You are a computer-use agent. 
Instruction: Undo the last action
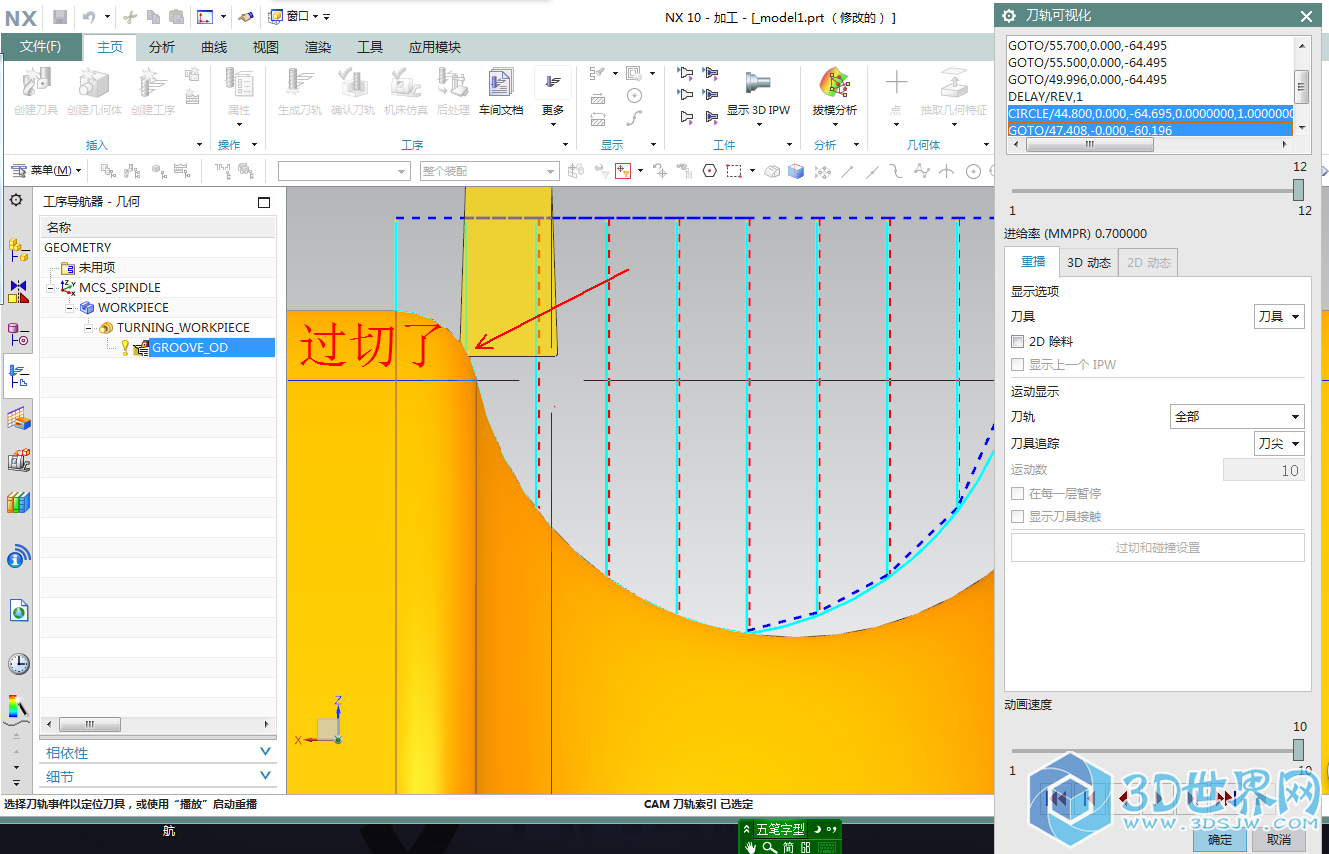(x=89, y=17)
